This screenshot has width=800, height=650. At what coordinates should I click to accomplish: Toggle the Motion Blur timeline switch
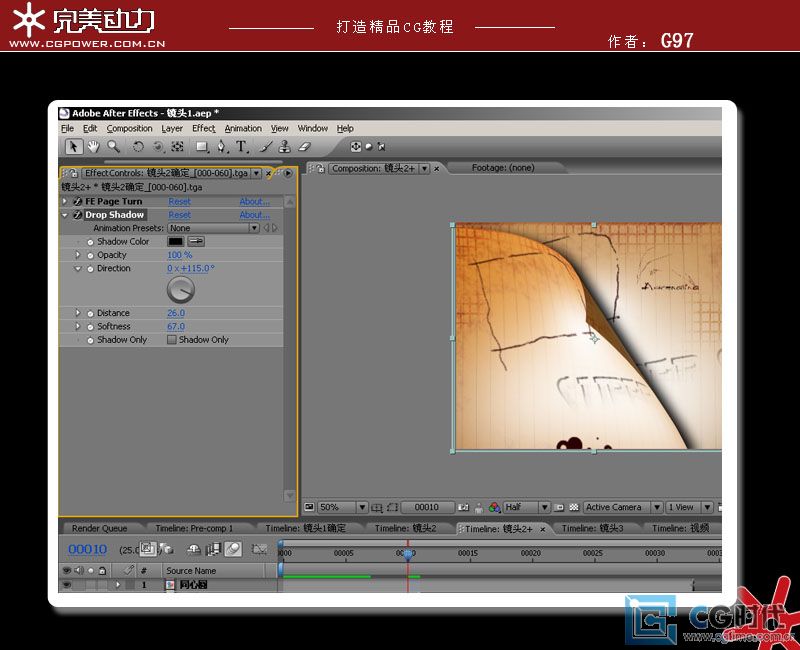tap(233, 549)
